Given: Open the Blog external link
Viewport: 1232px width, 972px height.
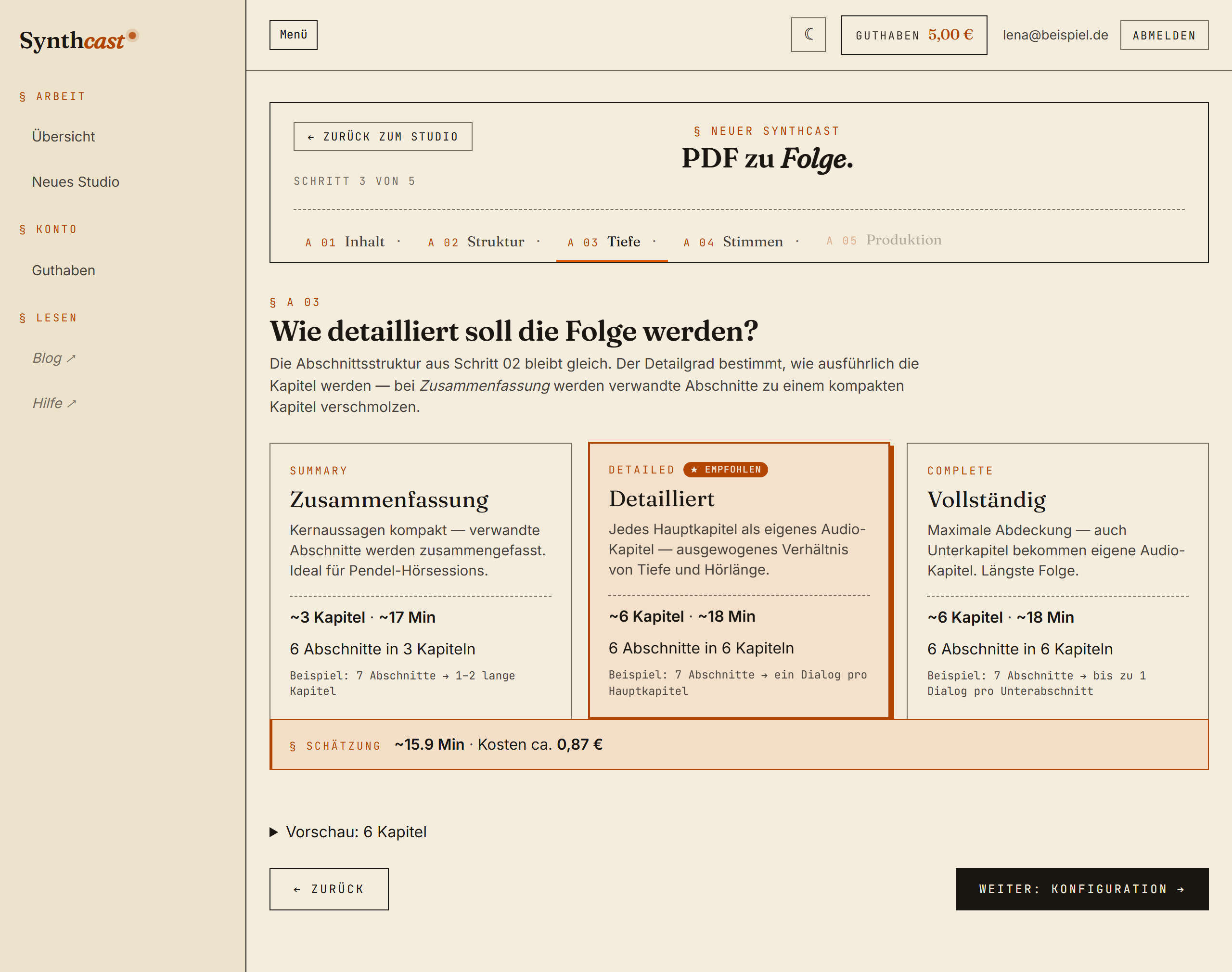Looking at the screenshot, I should [54, 358].
